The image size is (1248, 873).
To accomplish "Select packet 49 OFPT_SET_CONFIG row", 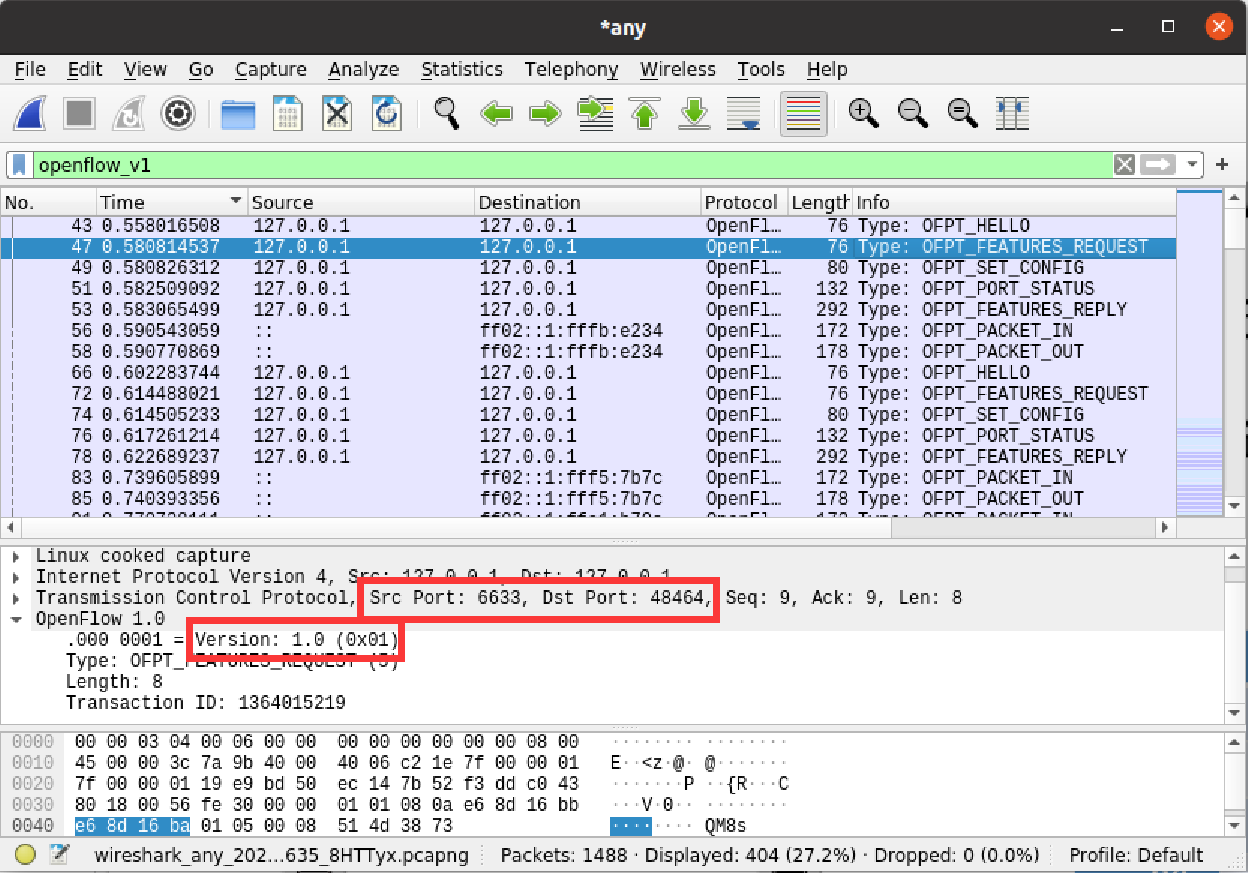I will (588, 268).
